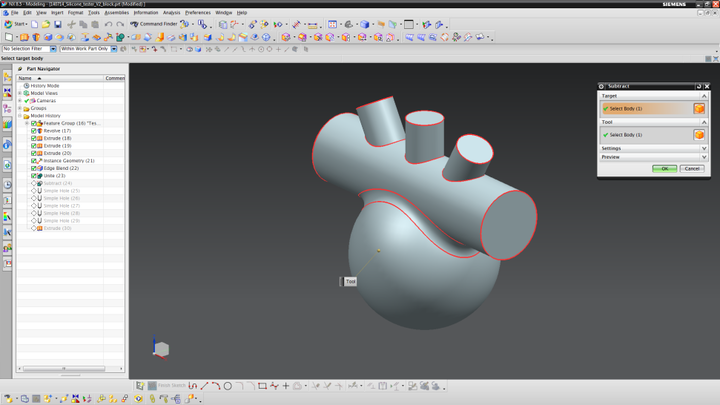
Task: Select the sketch Point plus tool
Action: 286,386
